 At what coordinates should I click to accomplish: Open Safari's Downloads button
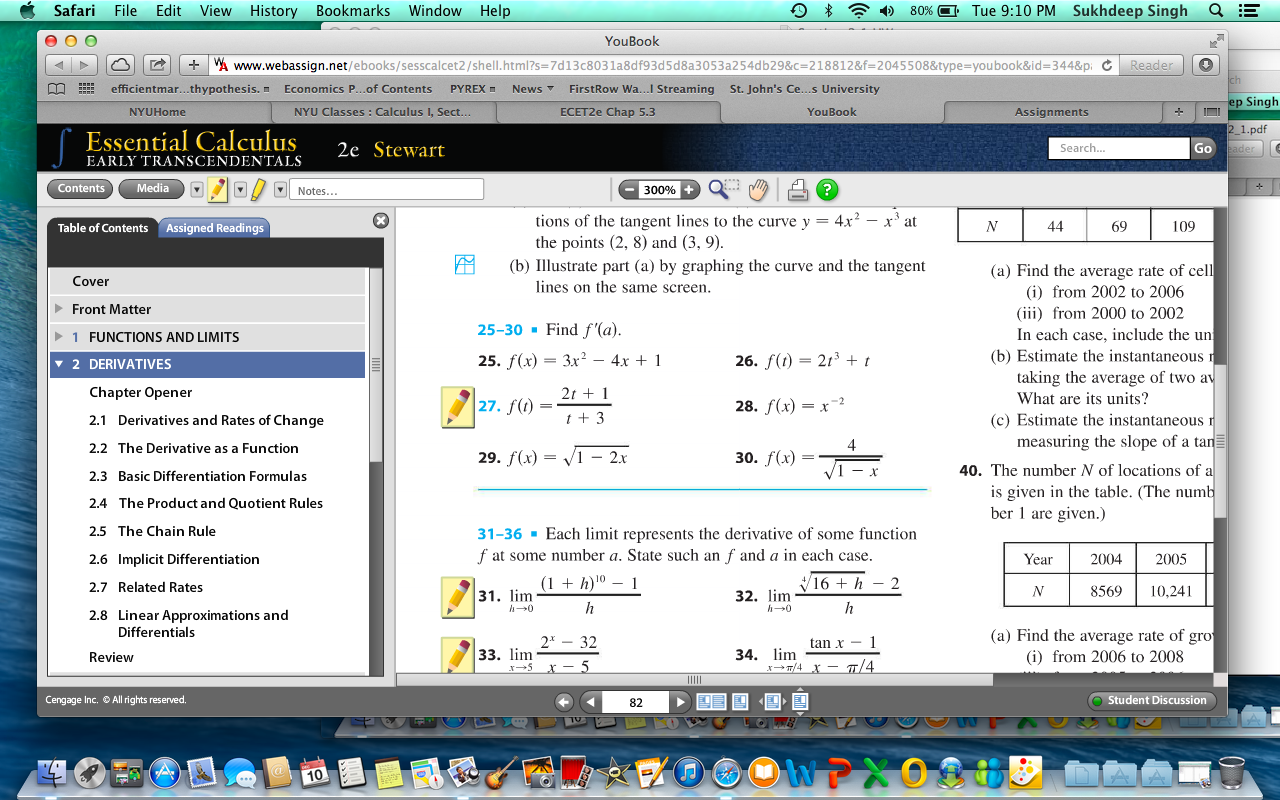pyautogui.click(x=1207, y=65)
